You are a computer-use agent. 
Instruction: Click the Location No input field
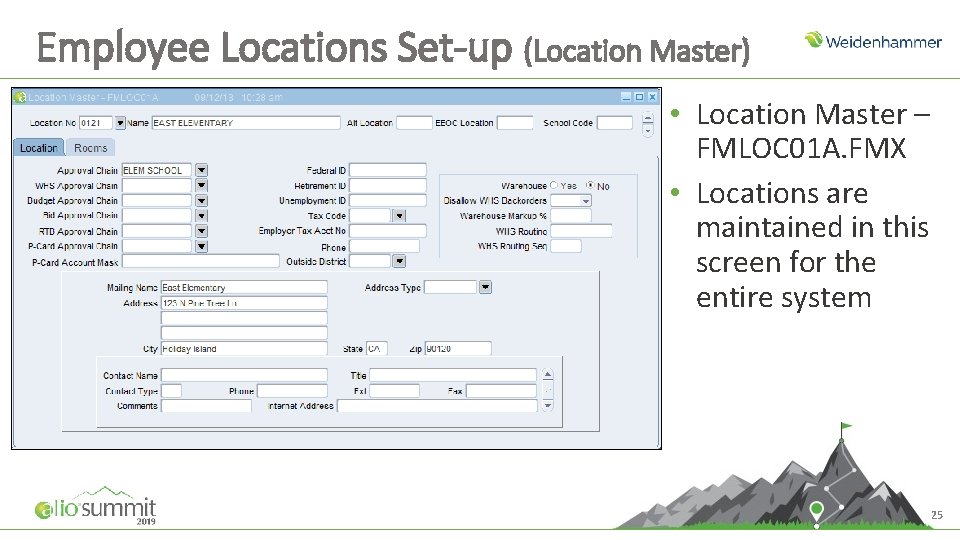point(96,123)
